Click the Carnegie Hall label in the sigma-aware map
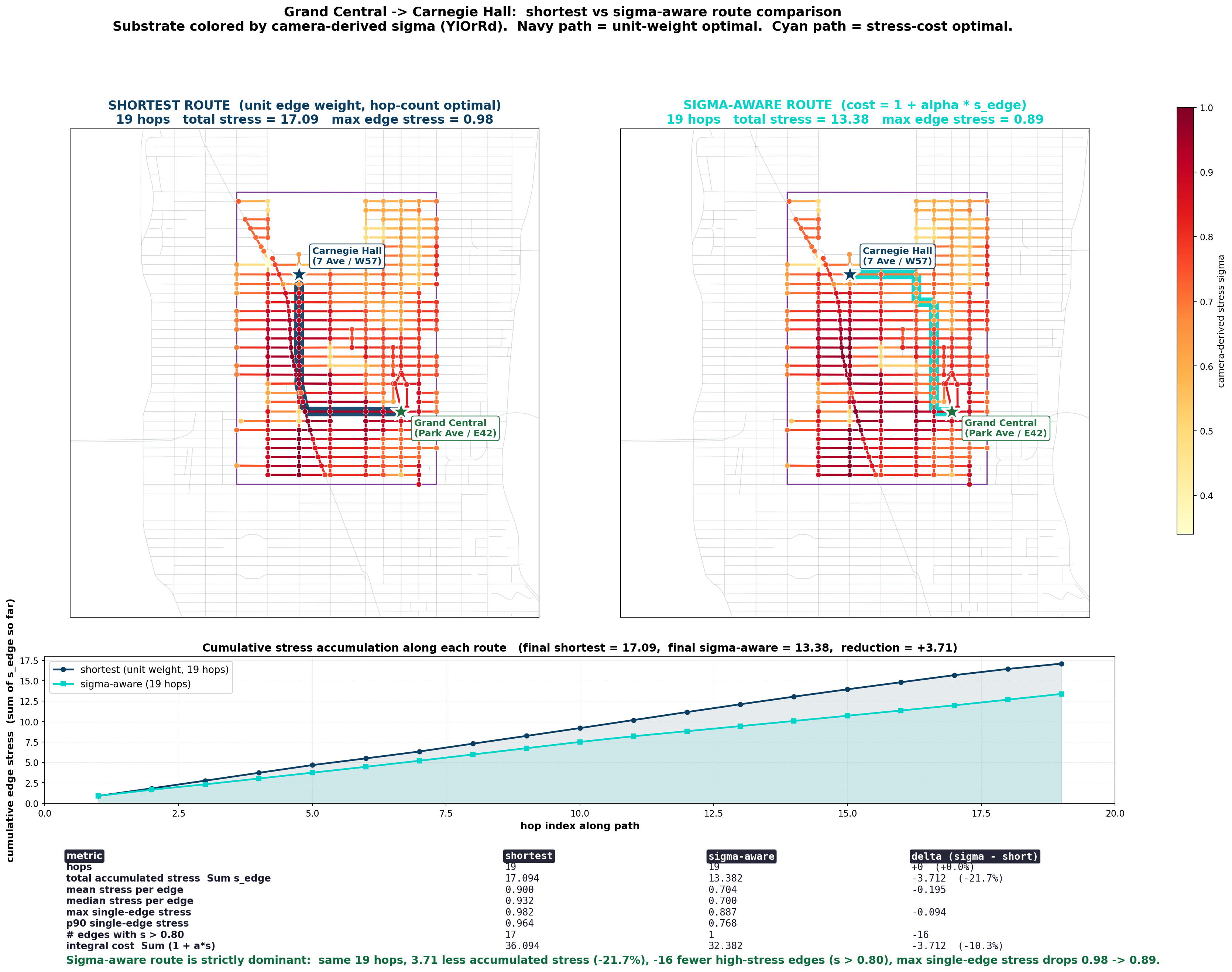Viewport: 1232px width, 972px height. [x=897, y=256]
